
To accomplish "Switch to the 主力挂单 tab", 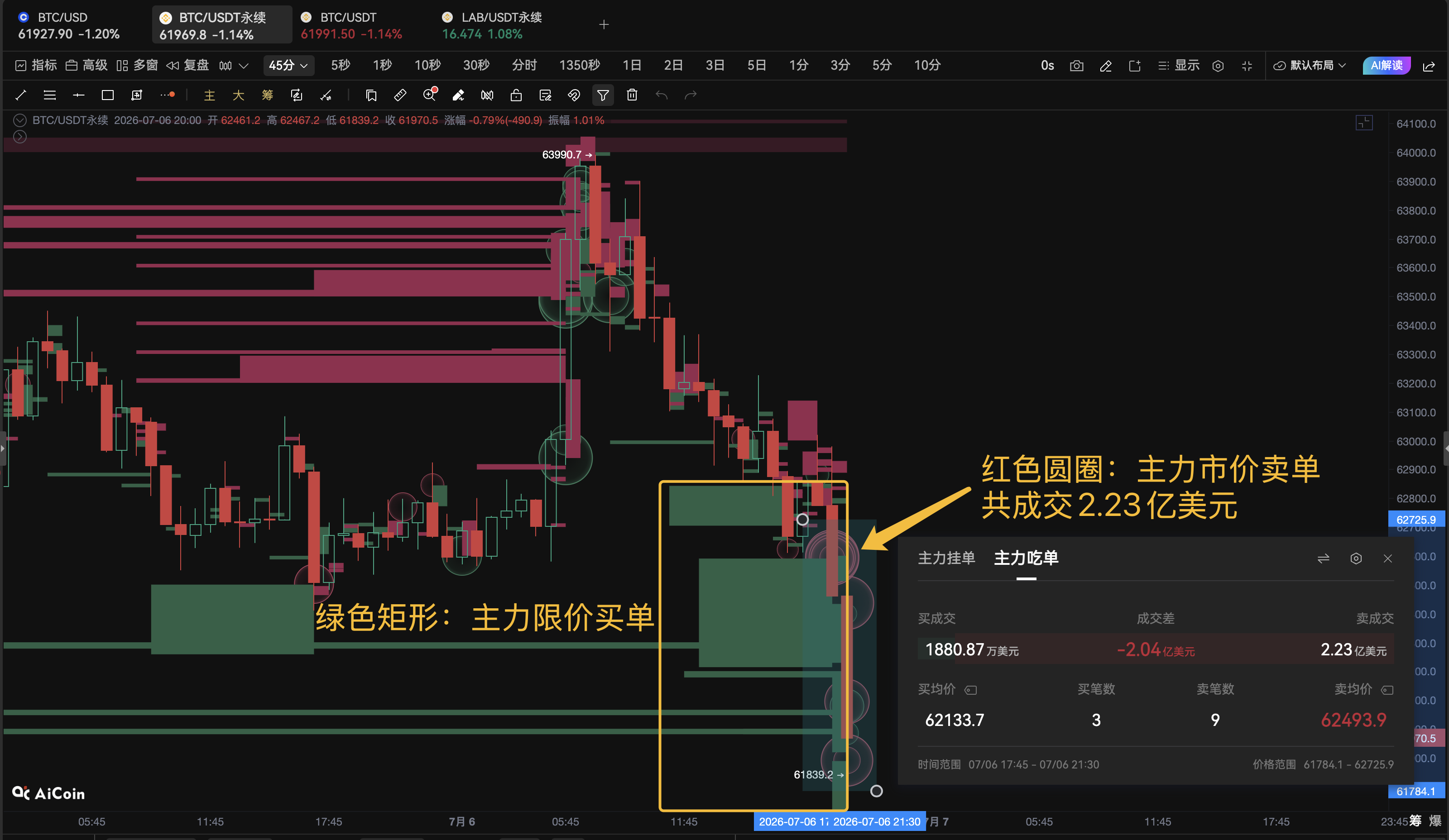I will (946, 558).
